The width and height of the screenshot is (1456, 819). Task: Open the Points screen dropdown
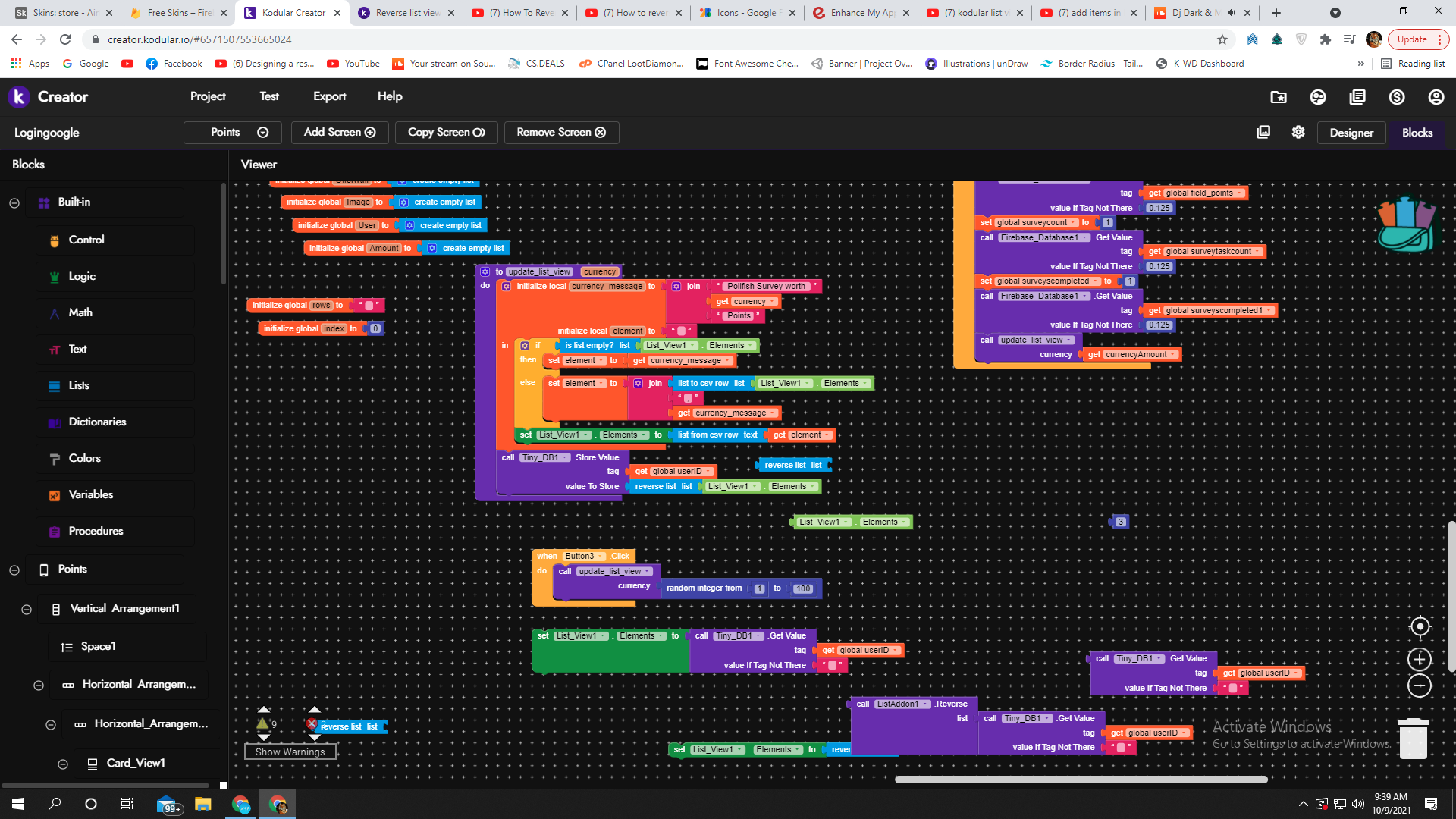(x=232, y=132)
